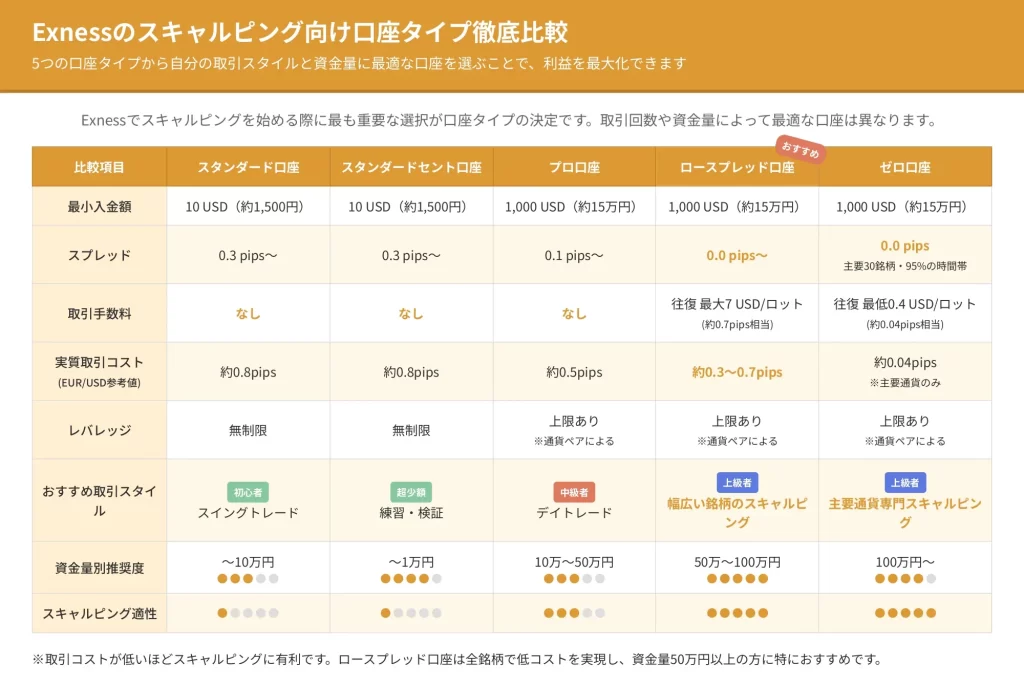
Task: Click the 主要通貨専門スキャルピング text
Action: coord(905,513)
